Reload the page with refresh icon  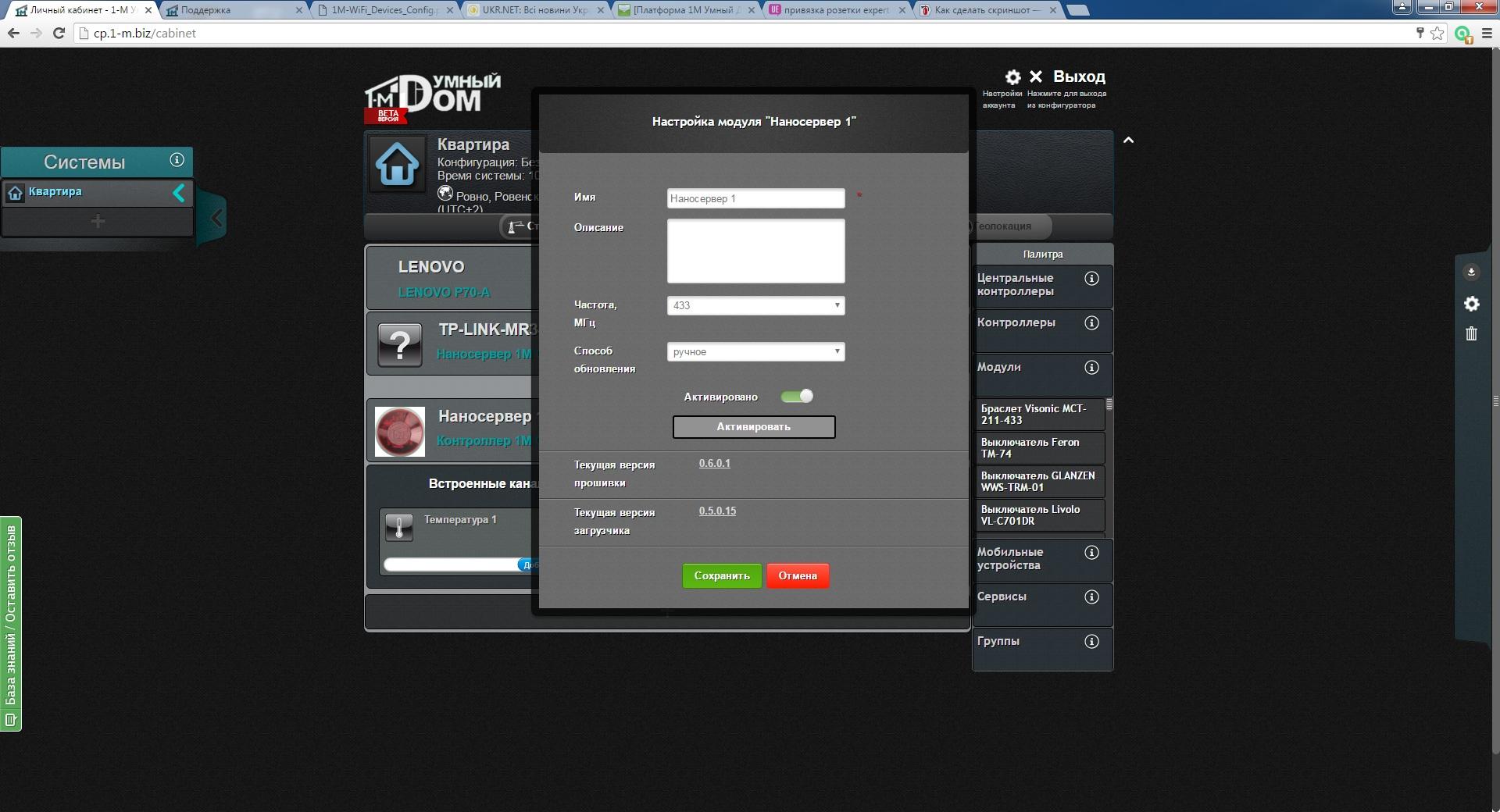(x=59, y=34)
